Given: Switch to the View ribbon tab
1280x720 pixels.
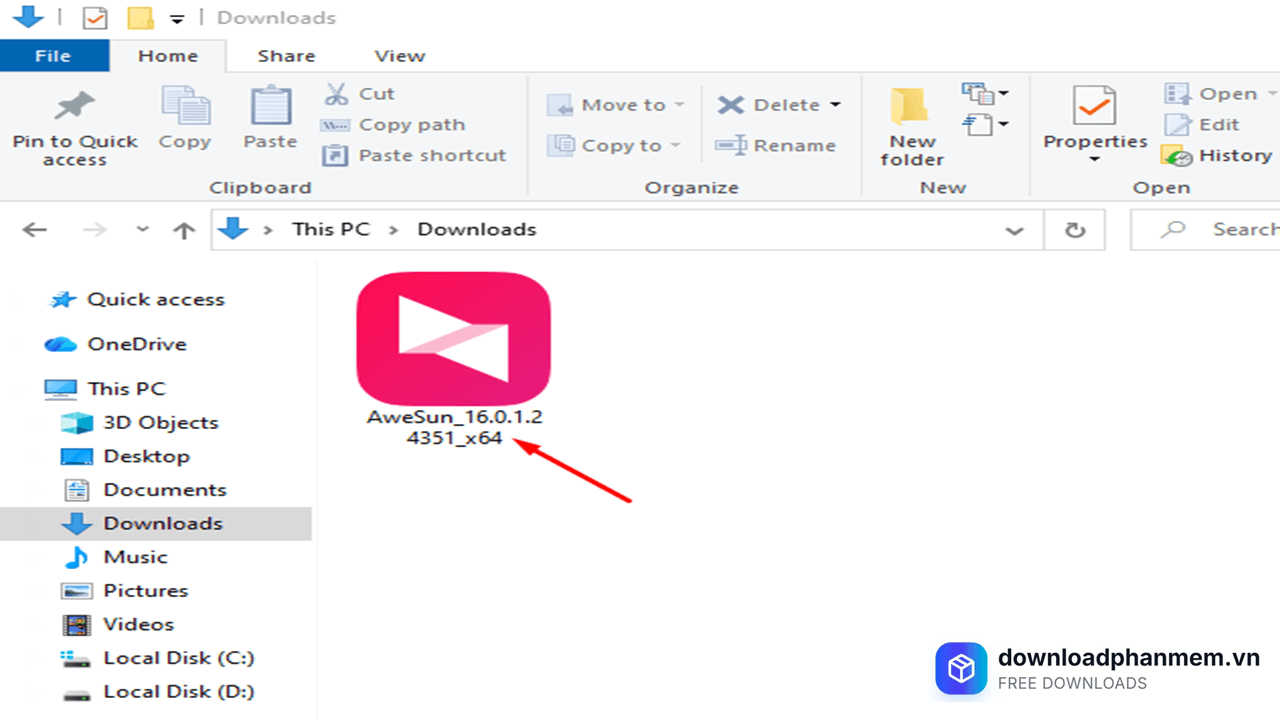Looking at the screenshot, I should coord(399,56).
